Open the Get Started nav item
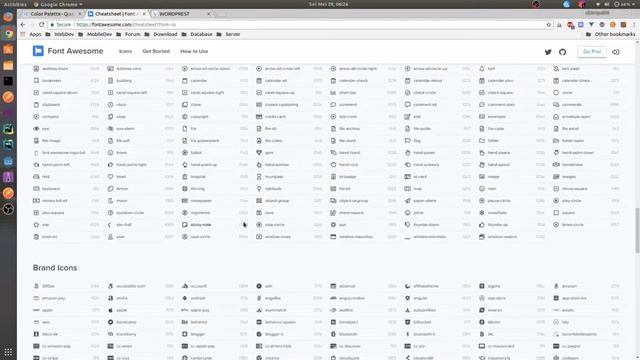This screenshot has width=640, height=360. pyautogui.click(x=156, y=51)
